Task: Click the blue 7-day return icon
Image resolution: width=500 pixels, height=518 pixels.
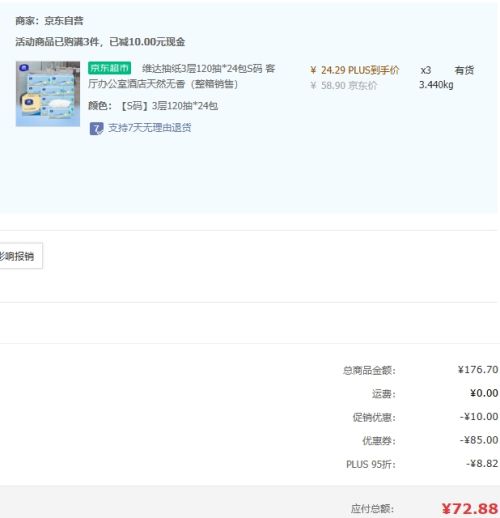Action: [x=96, y=128]
